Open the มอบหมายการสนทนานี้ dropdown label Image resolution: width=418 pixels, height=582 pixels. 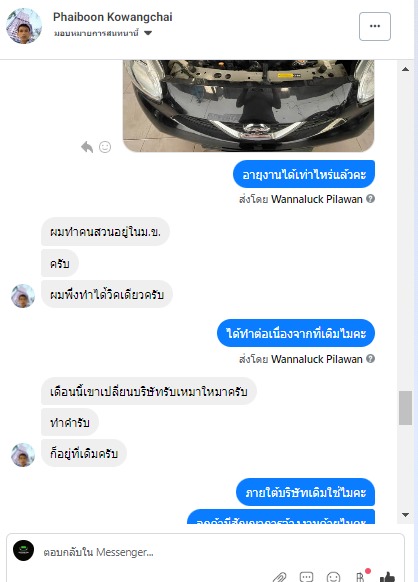[x=96, y=33]
